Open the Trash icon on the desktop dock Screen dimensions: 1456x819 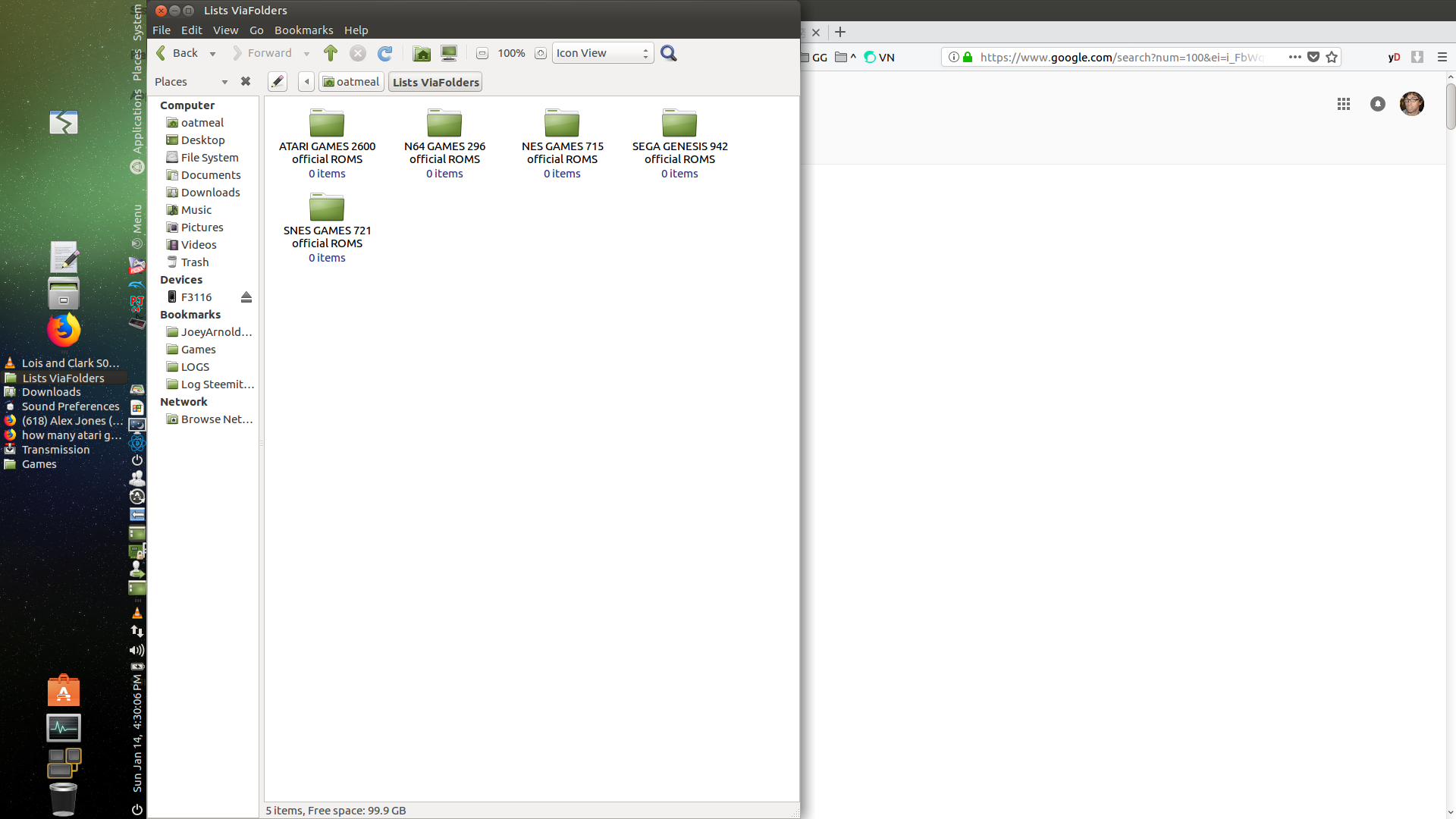coord(64,799)
